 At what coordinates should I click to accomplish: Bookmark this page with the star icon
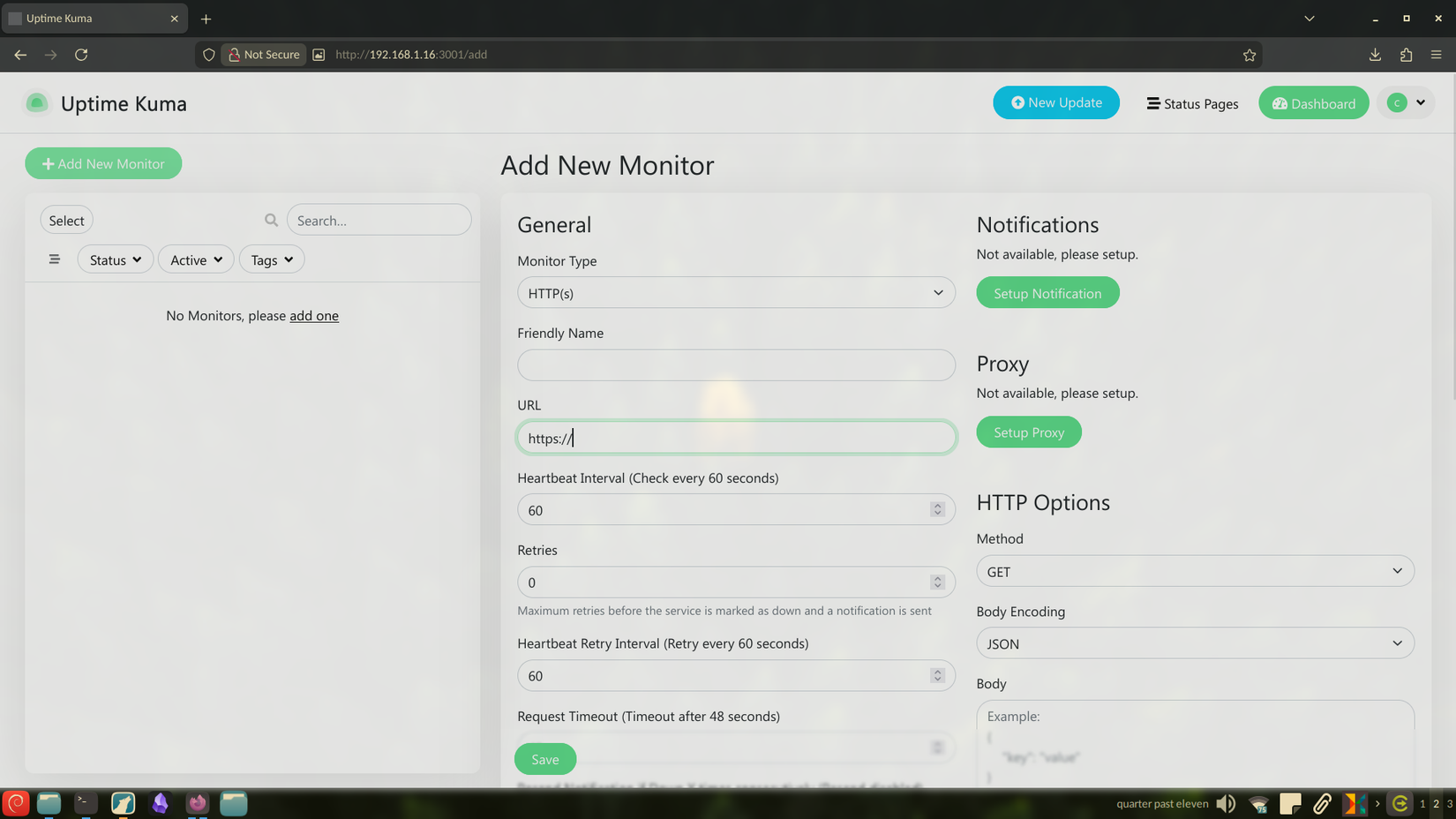point(1250,55)
